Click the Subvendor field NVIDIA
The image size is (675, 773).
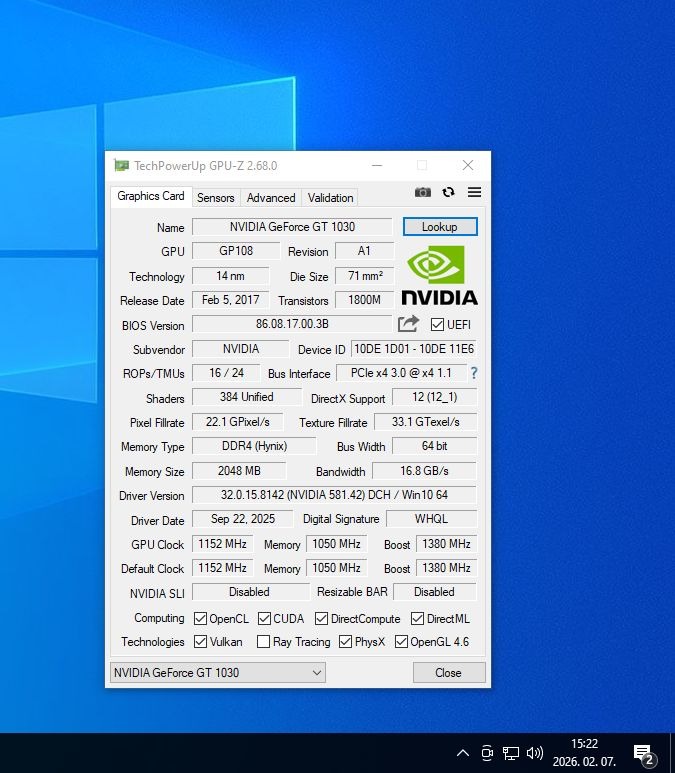point(241,349)
